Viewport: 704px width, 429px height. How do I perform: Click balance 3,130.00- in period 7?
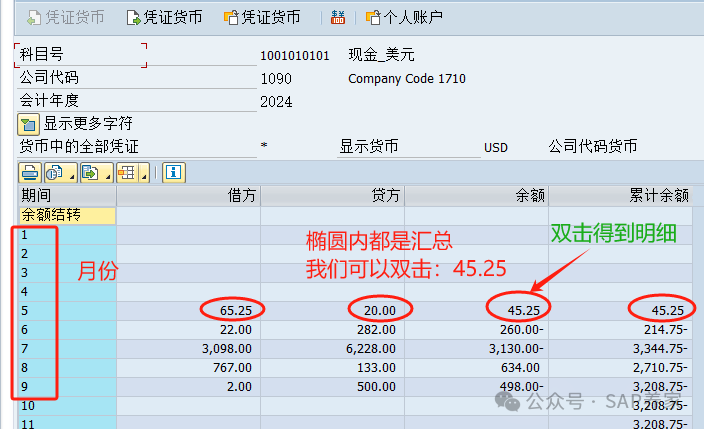click(x=516, y=349)
